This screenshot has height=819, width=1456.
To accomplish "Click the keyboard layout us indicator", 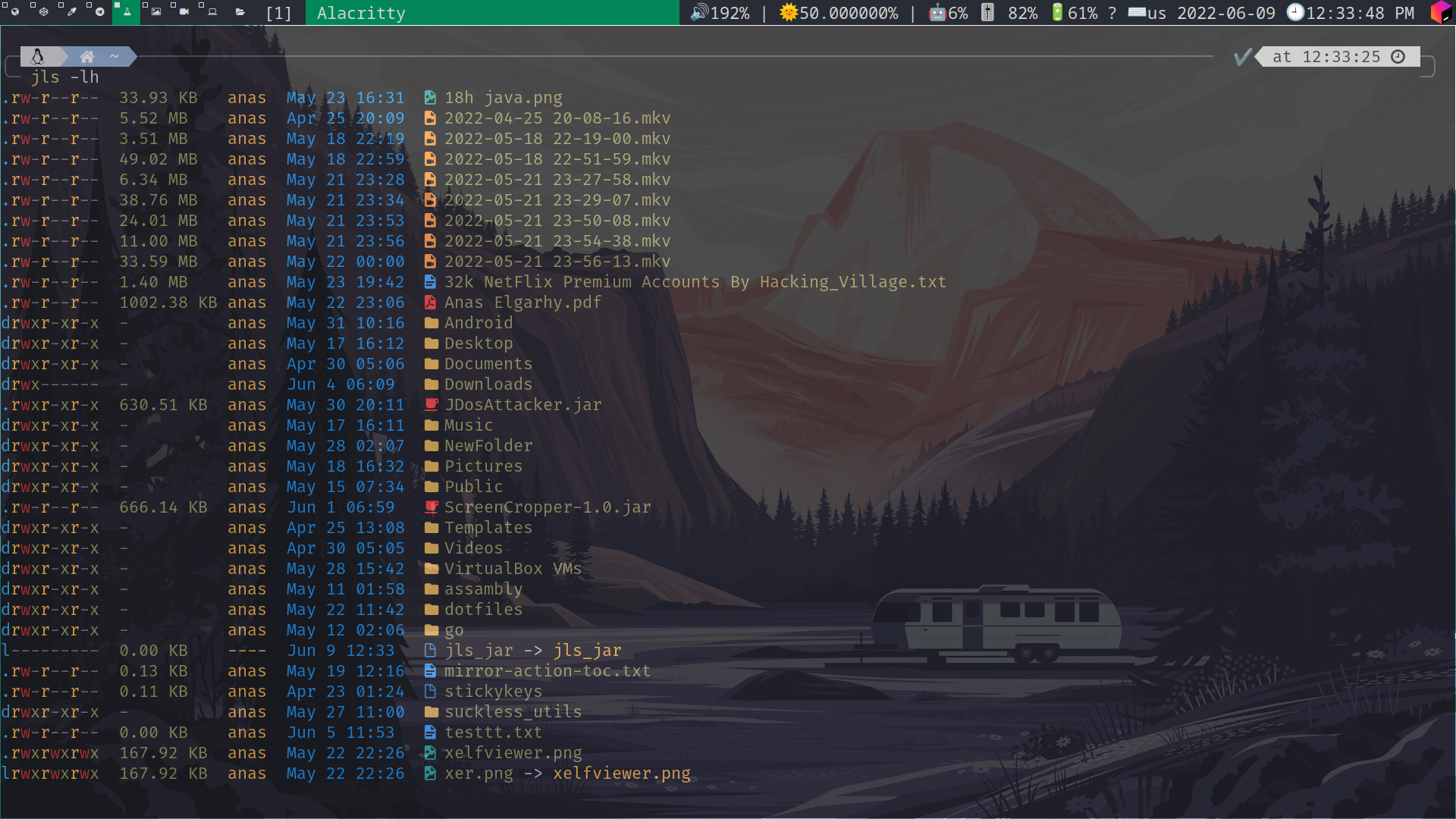I will point(1147,13).
